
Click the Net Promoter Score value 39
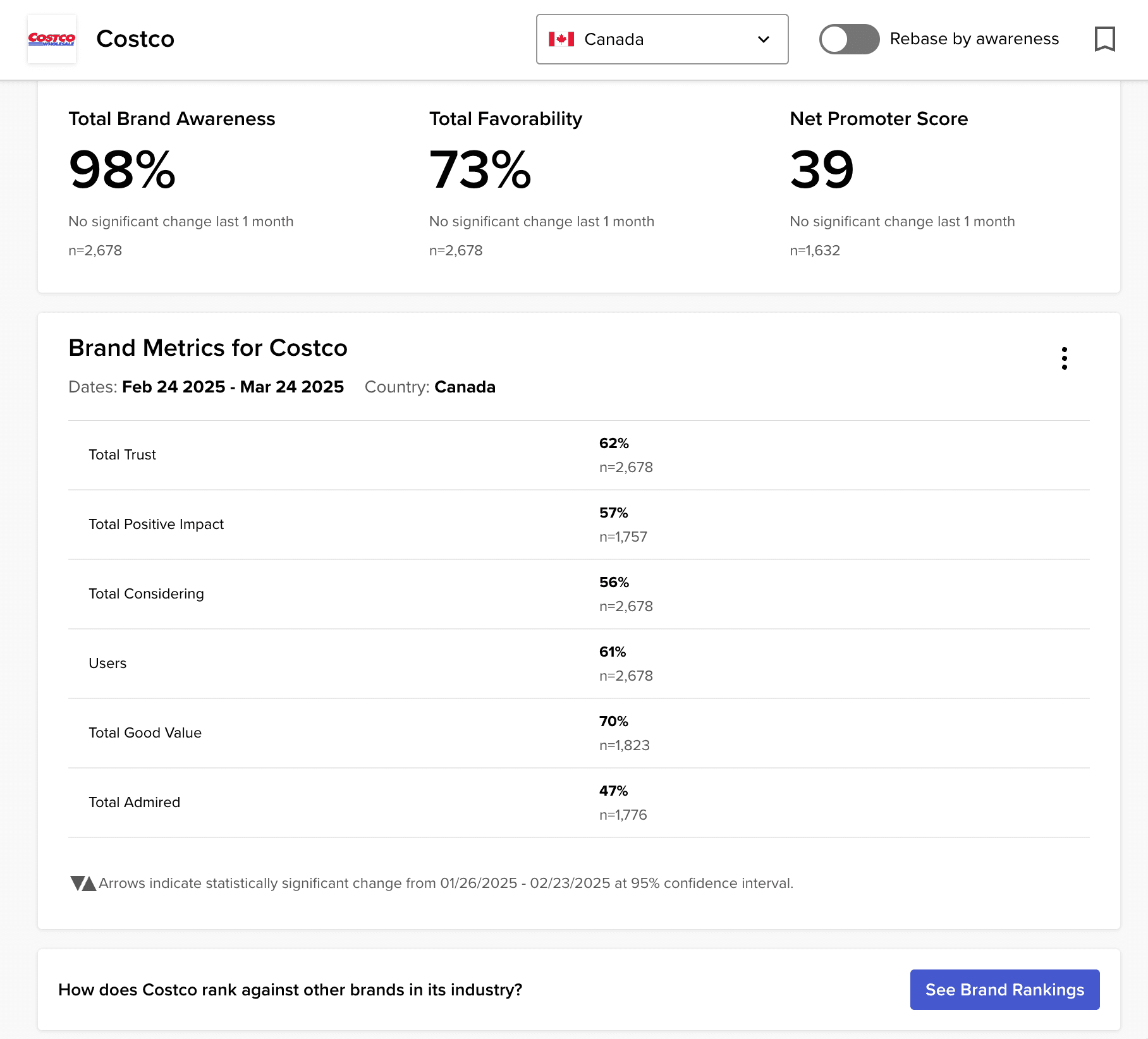(x=822, y=169)
